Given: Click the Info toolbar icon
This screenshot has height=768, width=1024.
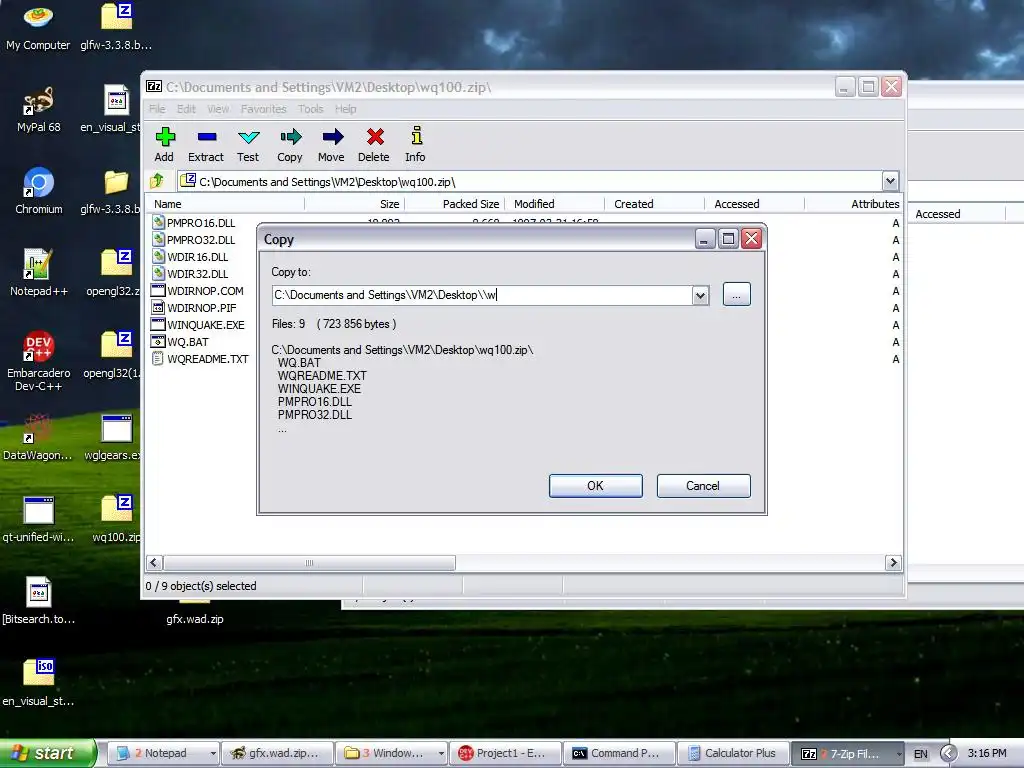Looking at the screenshot, I should click(415, 144).
